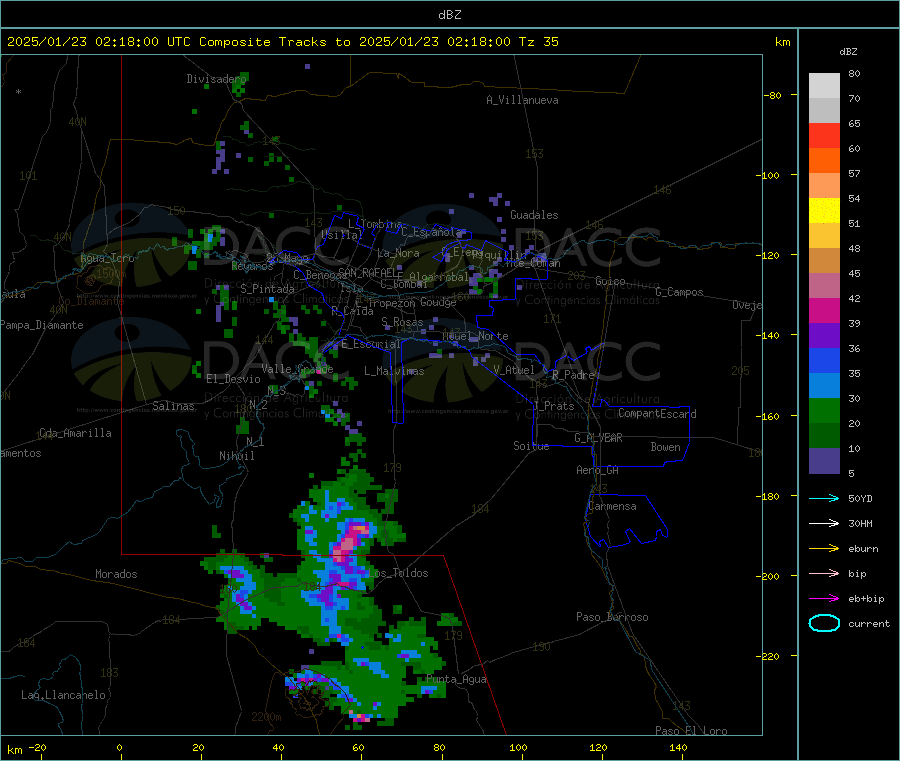The height and width of the screenshot is (761, 900).
Task: Click the yellow Composite Tracks timestamp header
Action: point(282,42)
